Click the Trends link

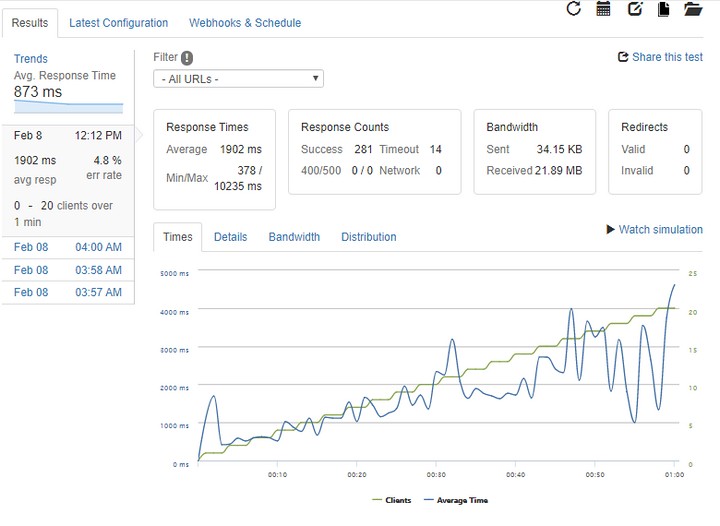[31, 59]
